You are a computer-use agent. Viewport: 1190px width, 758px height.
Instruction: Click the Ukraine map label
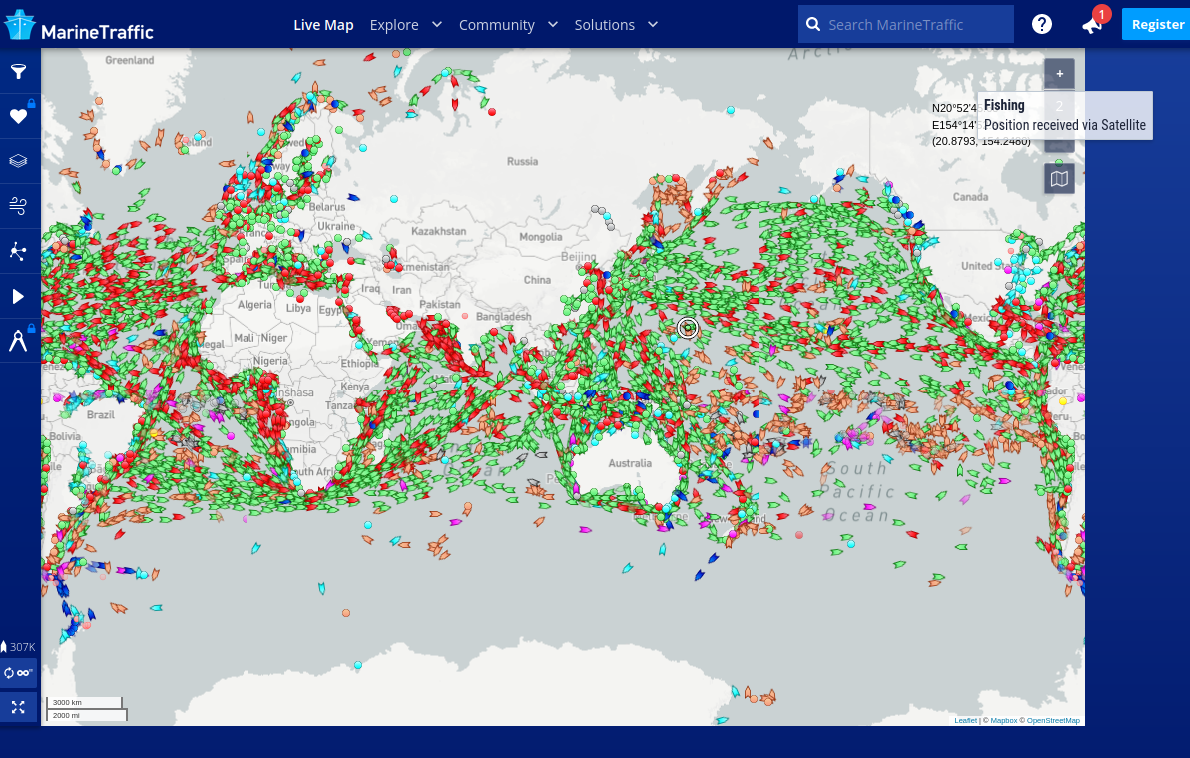coord(336,226)
